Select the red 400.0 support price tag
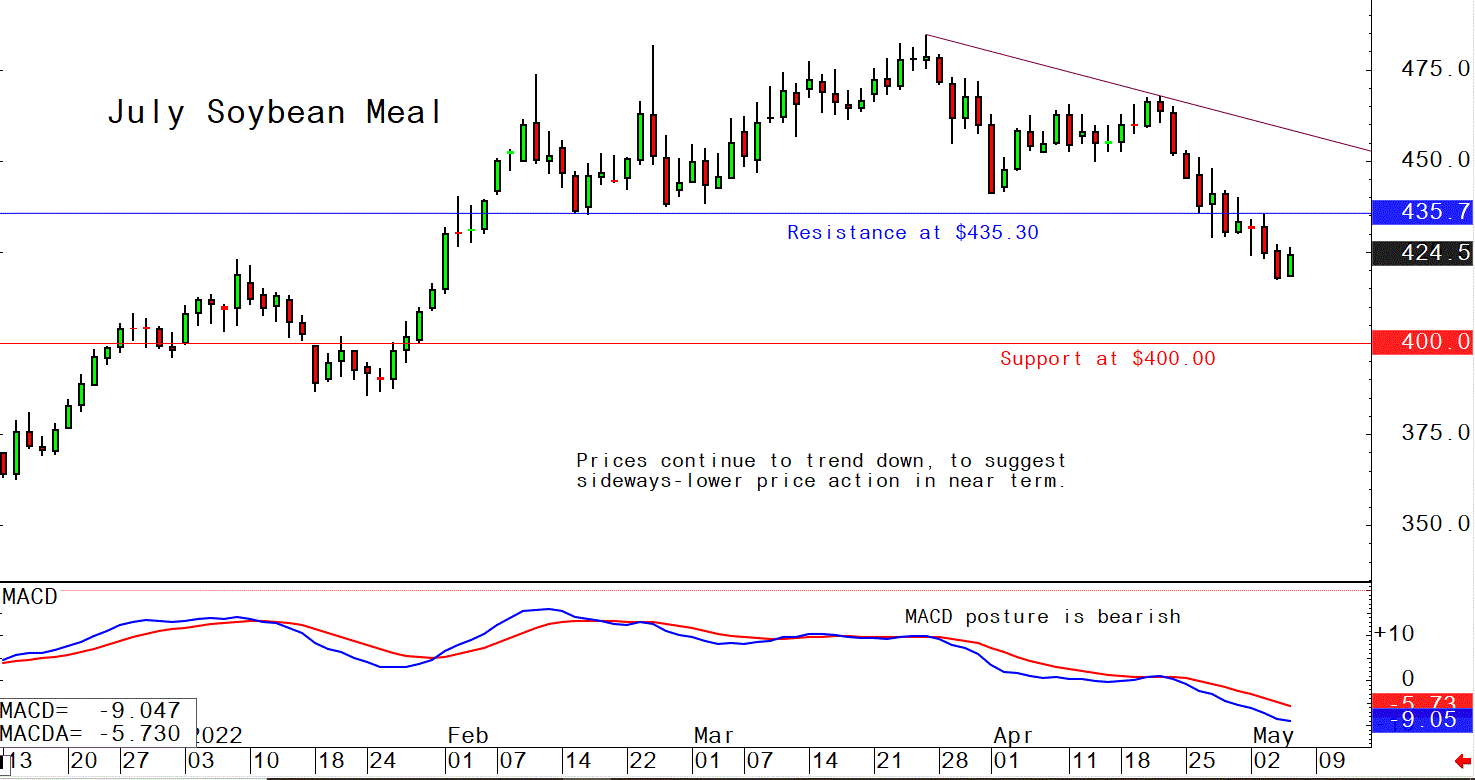This screenshot has width=1475, height=780. pyautogui.click(x=1422, y=343)
